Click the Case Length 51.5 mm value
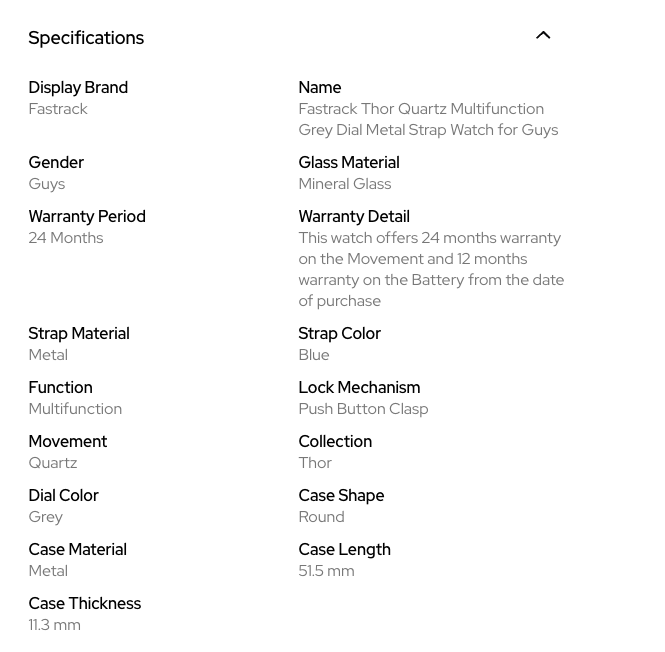The height and width of the screenshot is (652, 665). [326, 571]
